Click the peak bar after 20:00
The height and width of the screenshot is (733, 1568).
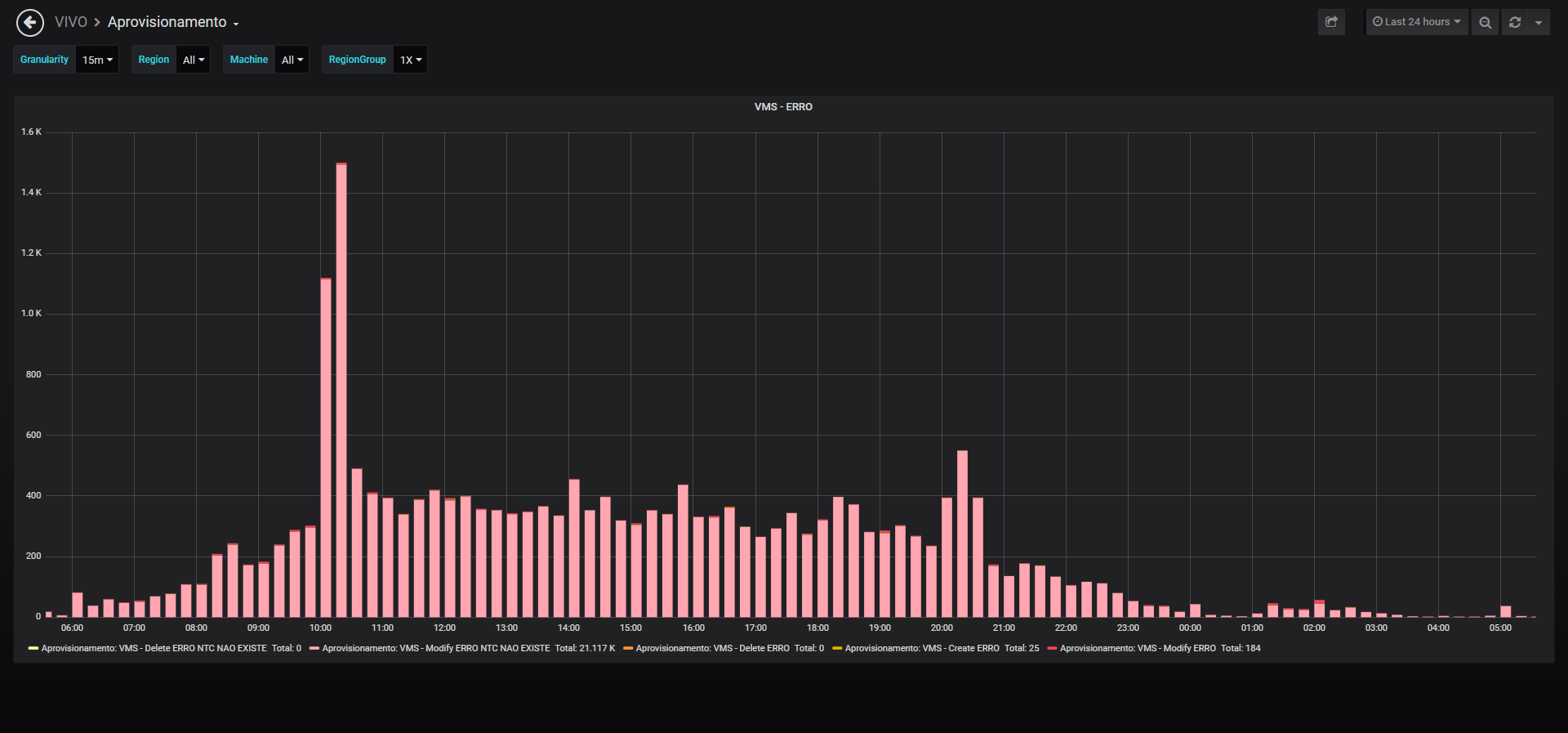pyautogui.click(x=962, y=534)
